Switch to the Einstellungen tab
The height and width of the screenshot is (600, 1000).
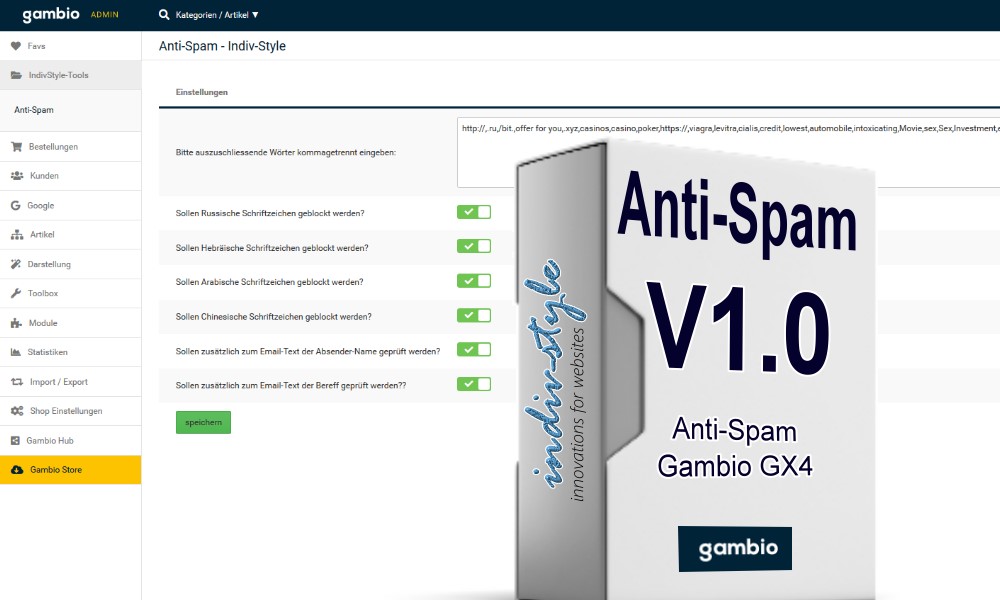tap(202, 92)
